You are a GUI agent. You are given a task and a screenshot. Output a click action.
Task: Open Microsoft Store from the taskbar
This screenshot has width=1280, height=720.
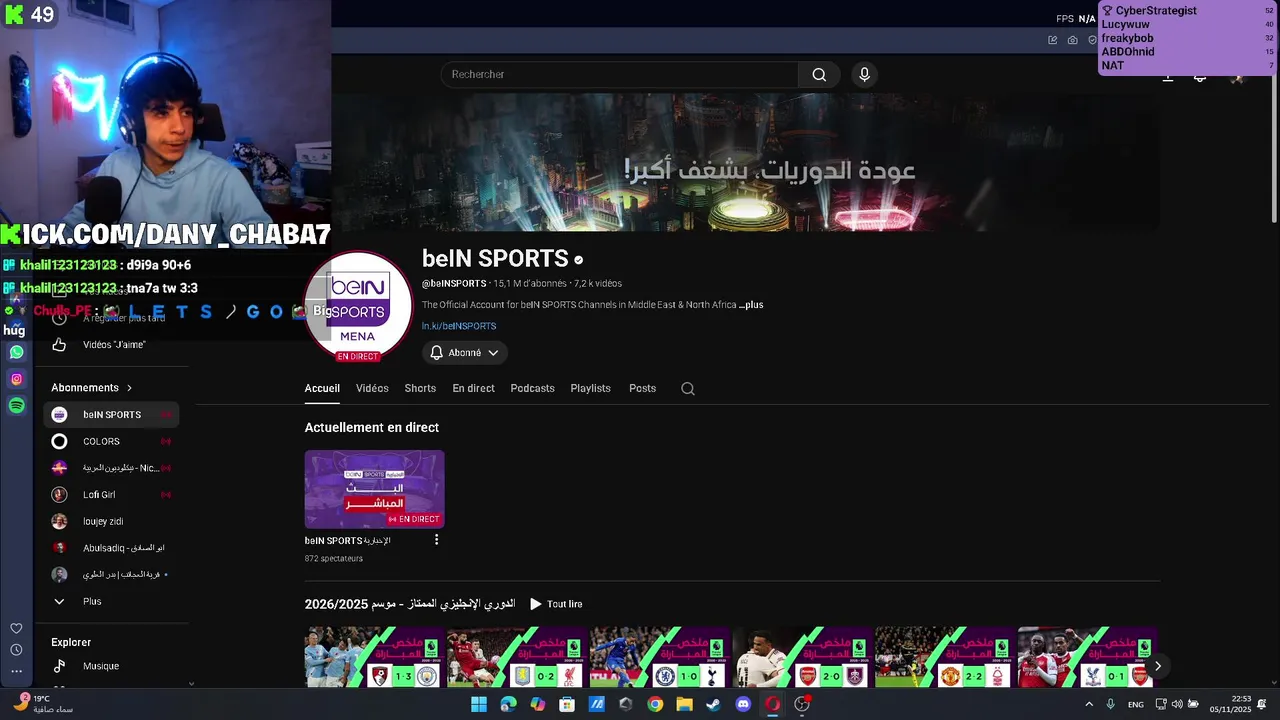point(567,704)
